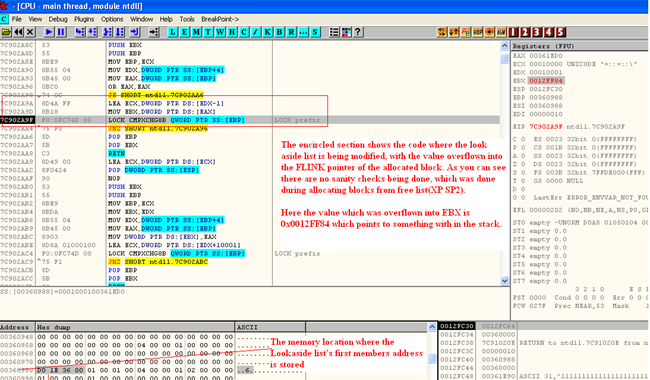Screen dimensions: 650x380
Task: Click the Close program X icon
Action: tap(30, 32)
